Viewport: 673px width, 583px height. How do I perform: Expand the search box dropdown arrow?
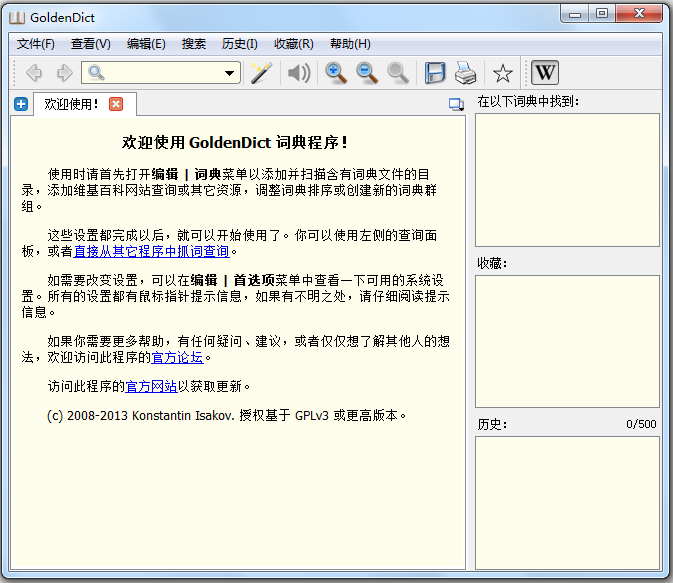[x=230, y=73]
